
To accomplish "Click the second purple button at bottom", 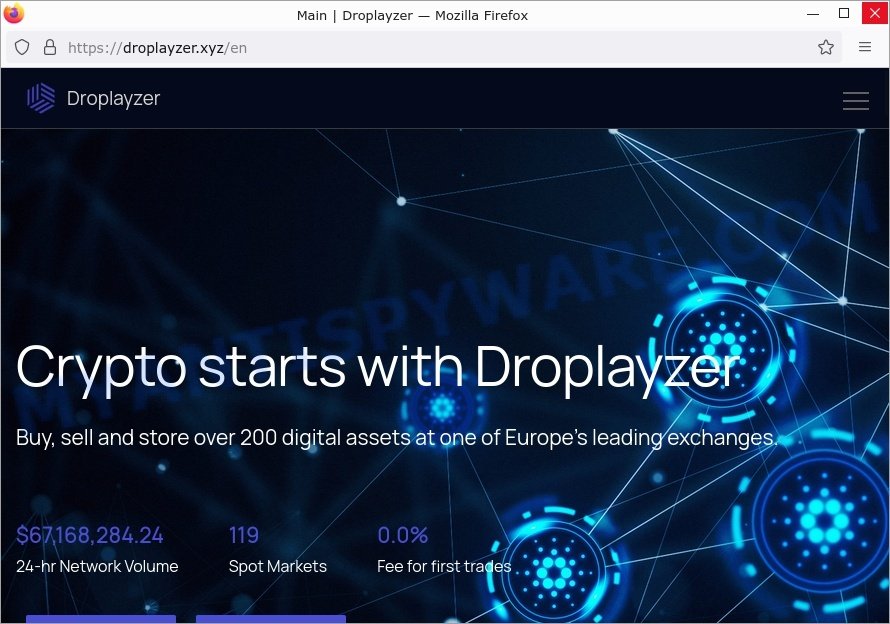I will click(x=270, y=619).
